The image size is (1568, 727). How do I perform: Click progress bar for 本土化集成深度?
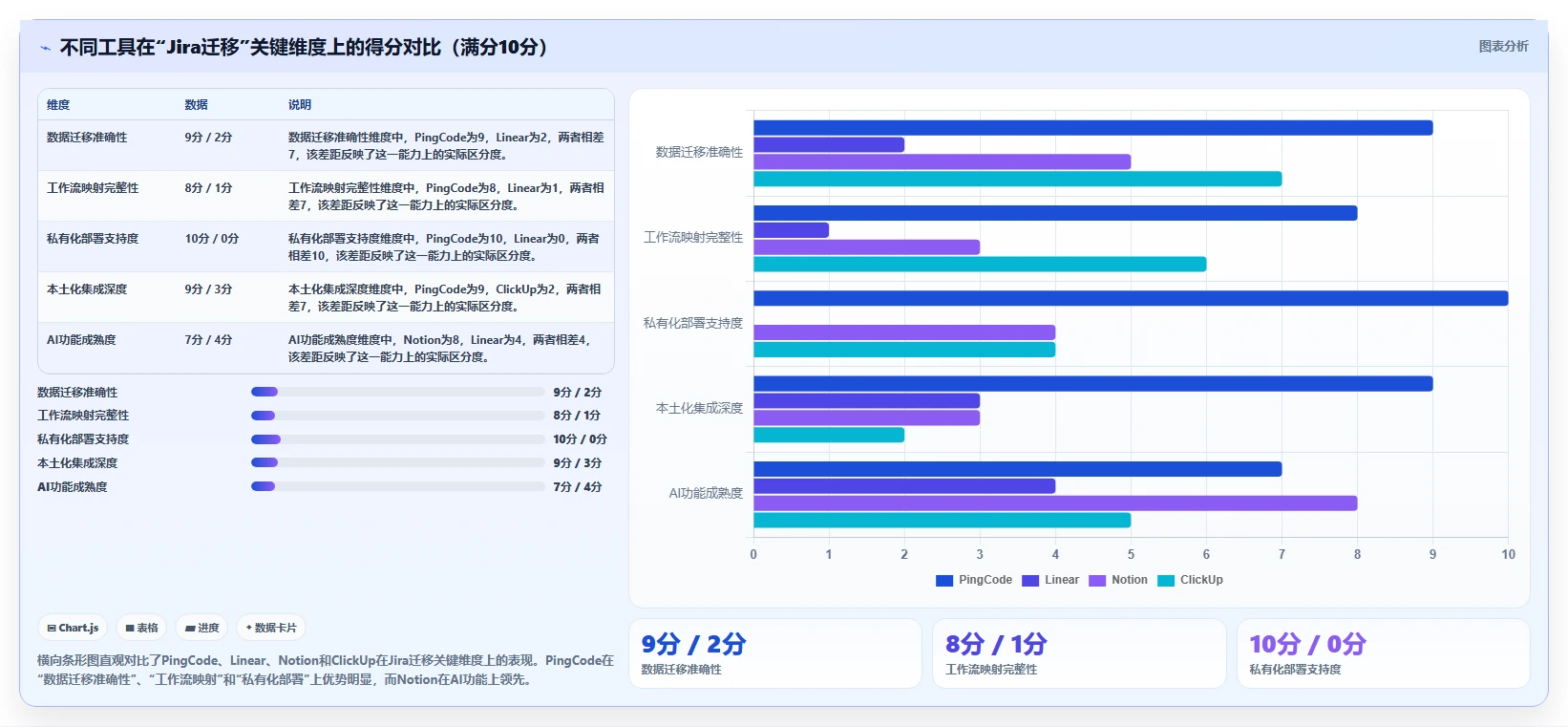[x=397, y=462]
